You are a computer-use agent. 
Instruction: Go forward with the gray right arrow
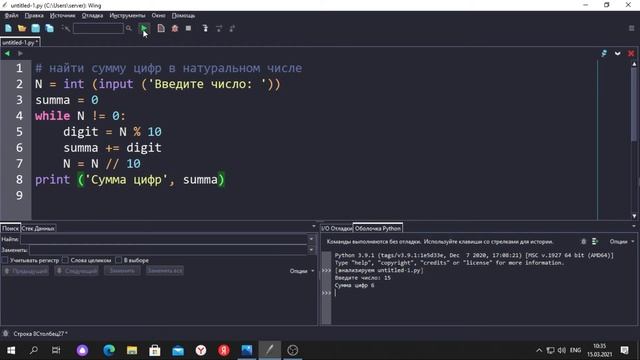pos(20,53)
